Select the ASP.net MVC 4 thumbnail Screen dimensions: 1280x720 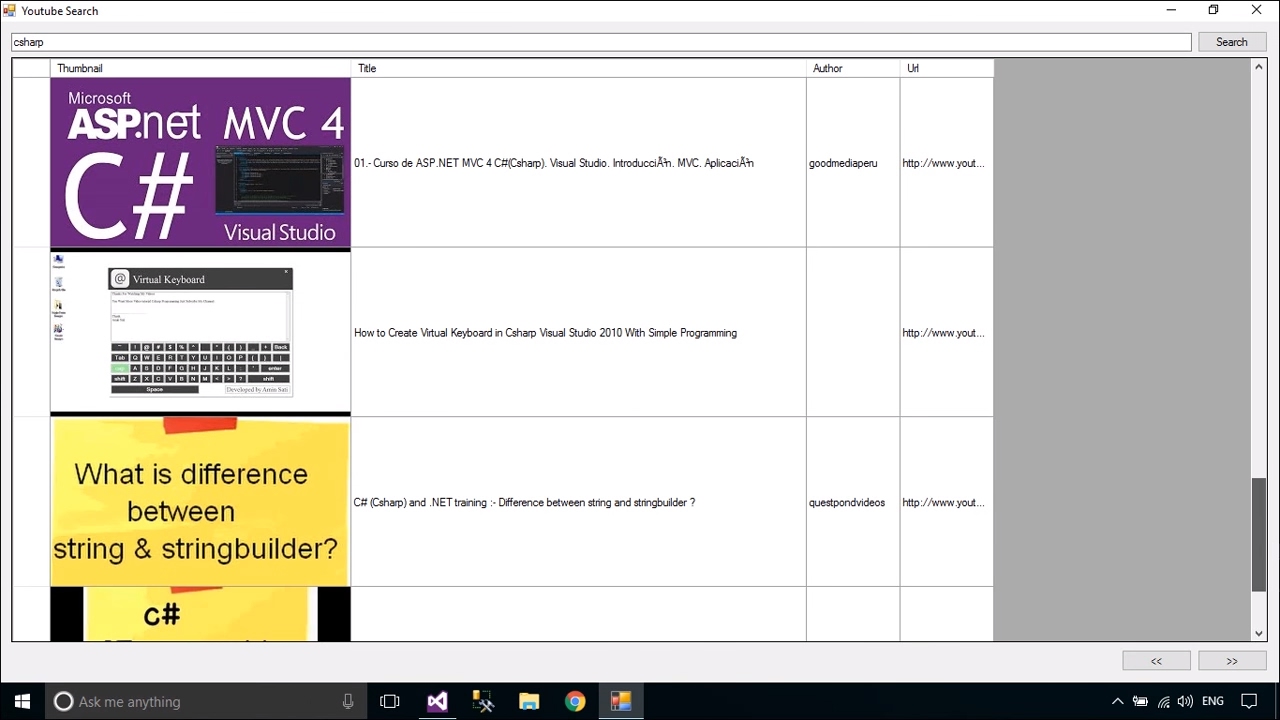(x=200, y=162)
